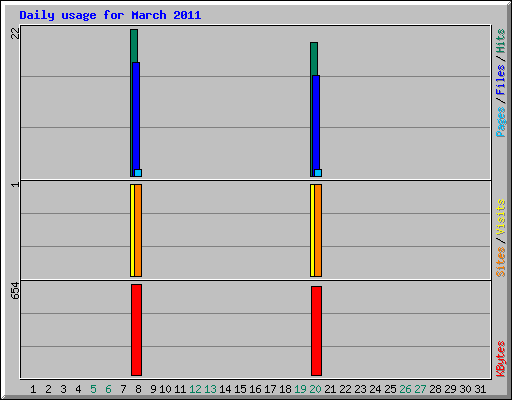
Task: Click the yellow Visits bar on day 20
Action: pyautogui.click(x=312, y=230)
